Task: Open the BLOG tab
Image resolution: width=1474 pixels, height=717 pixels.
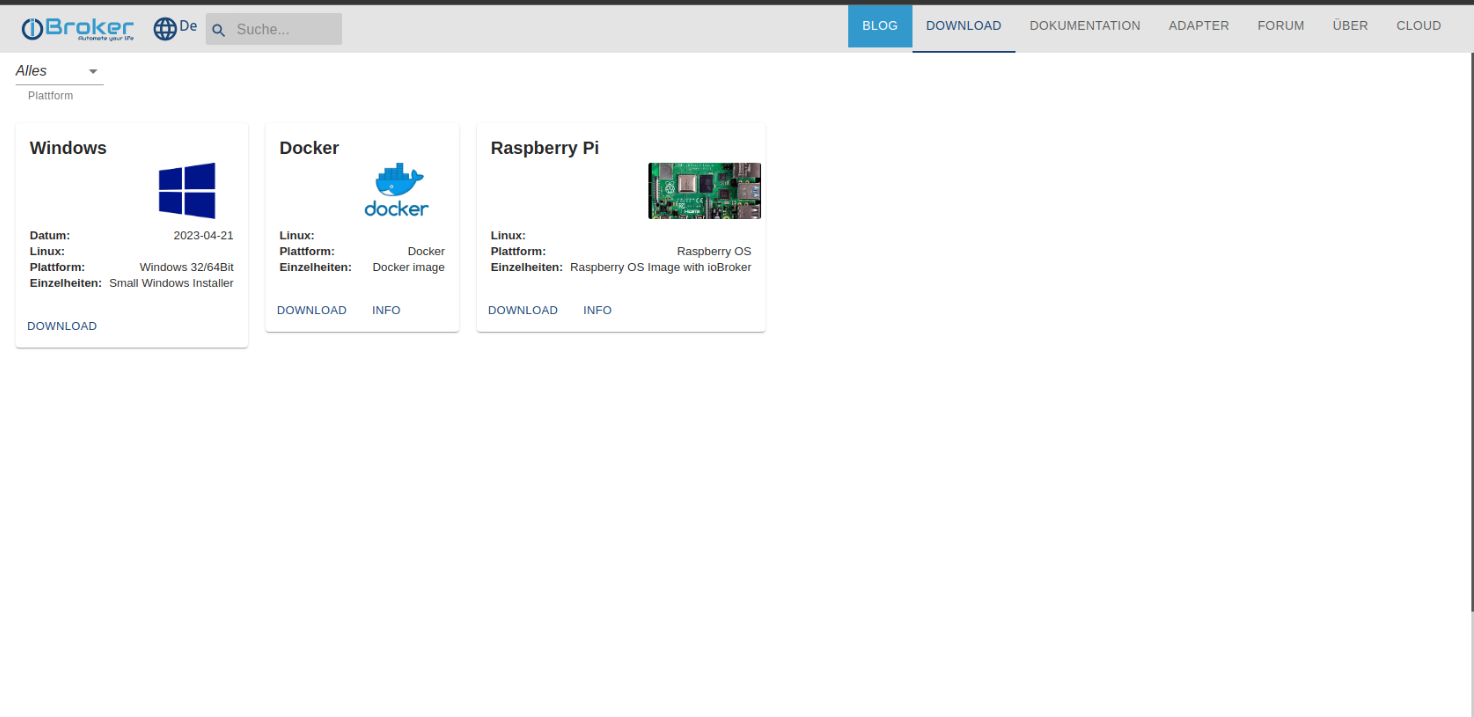Action: [x=880, y=26]
